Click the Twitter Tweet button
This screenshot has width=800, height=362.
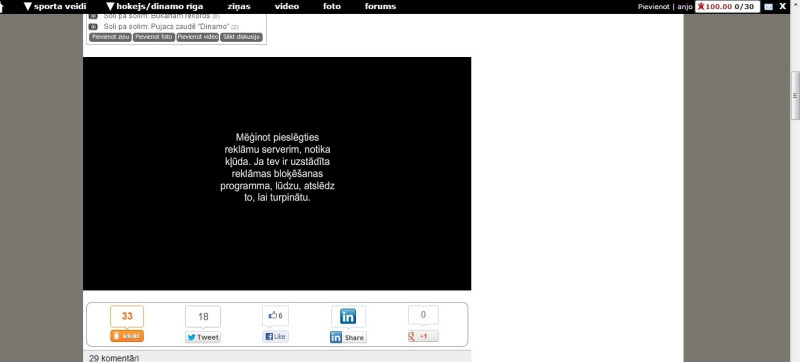click(x=203, y=337)
